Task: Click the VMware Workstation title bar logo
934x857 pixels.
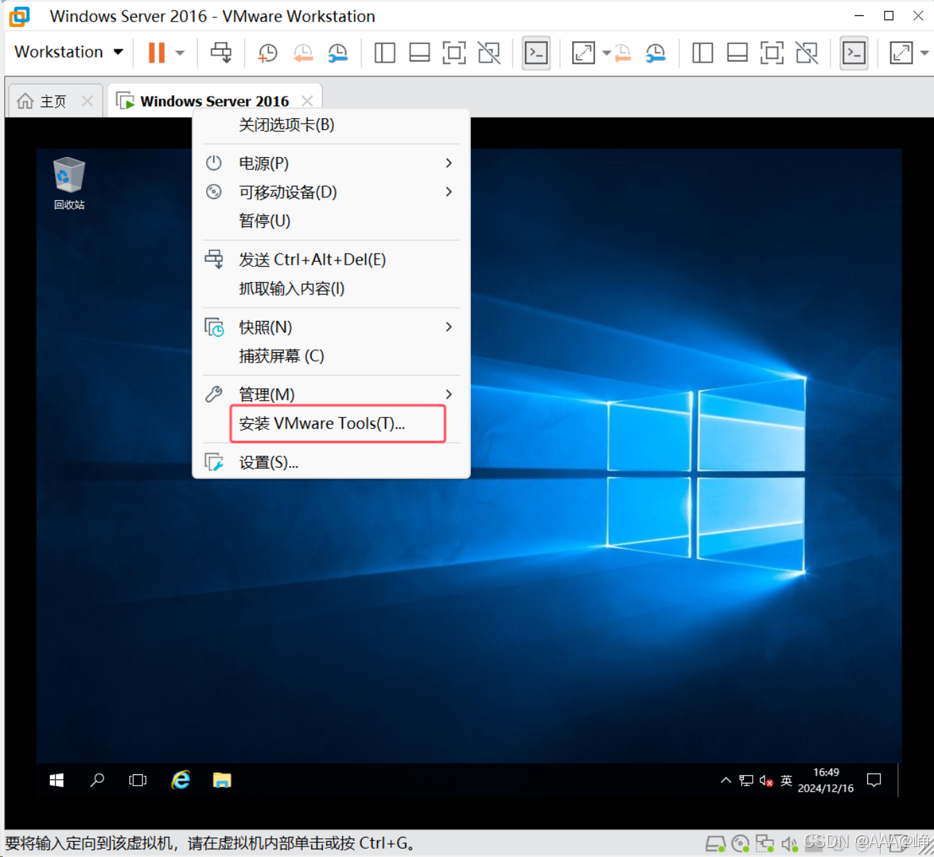Action: click(20, 16)
